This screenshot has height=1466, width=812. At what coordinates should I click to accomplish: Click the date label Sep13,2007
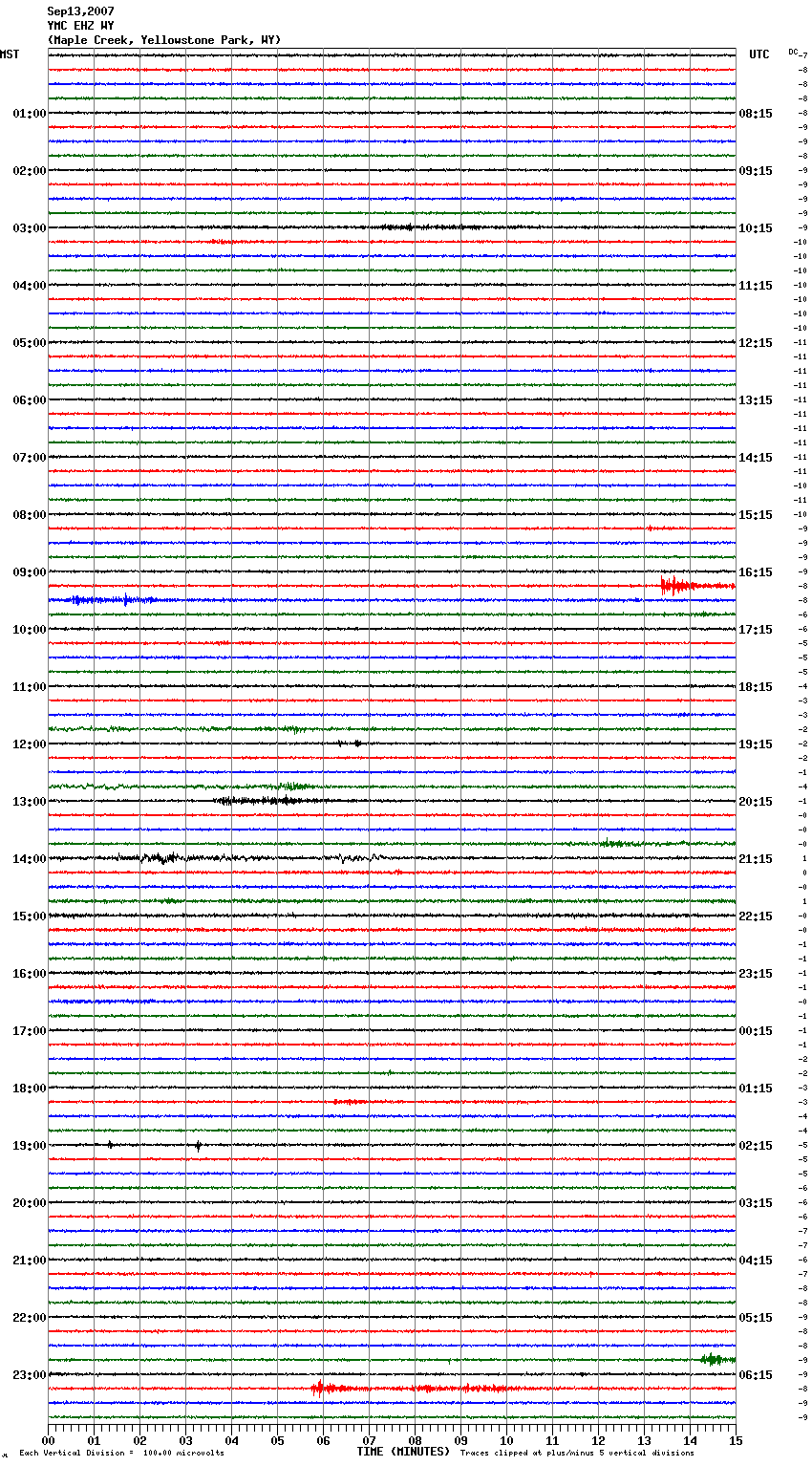click(80, 11)
